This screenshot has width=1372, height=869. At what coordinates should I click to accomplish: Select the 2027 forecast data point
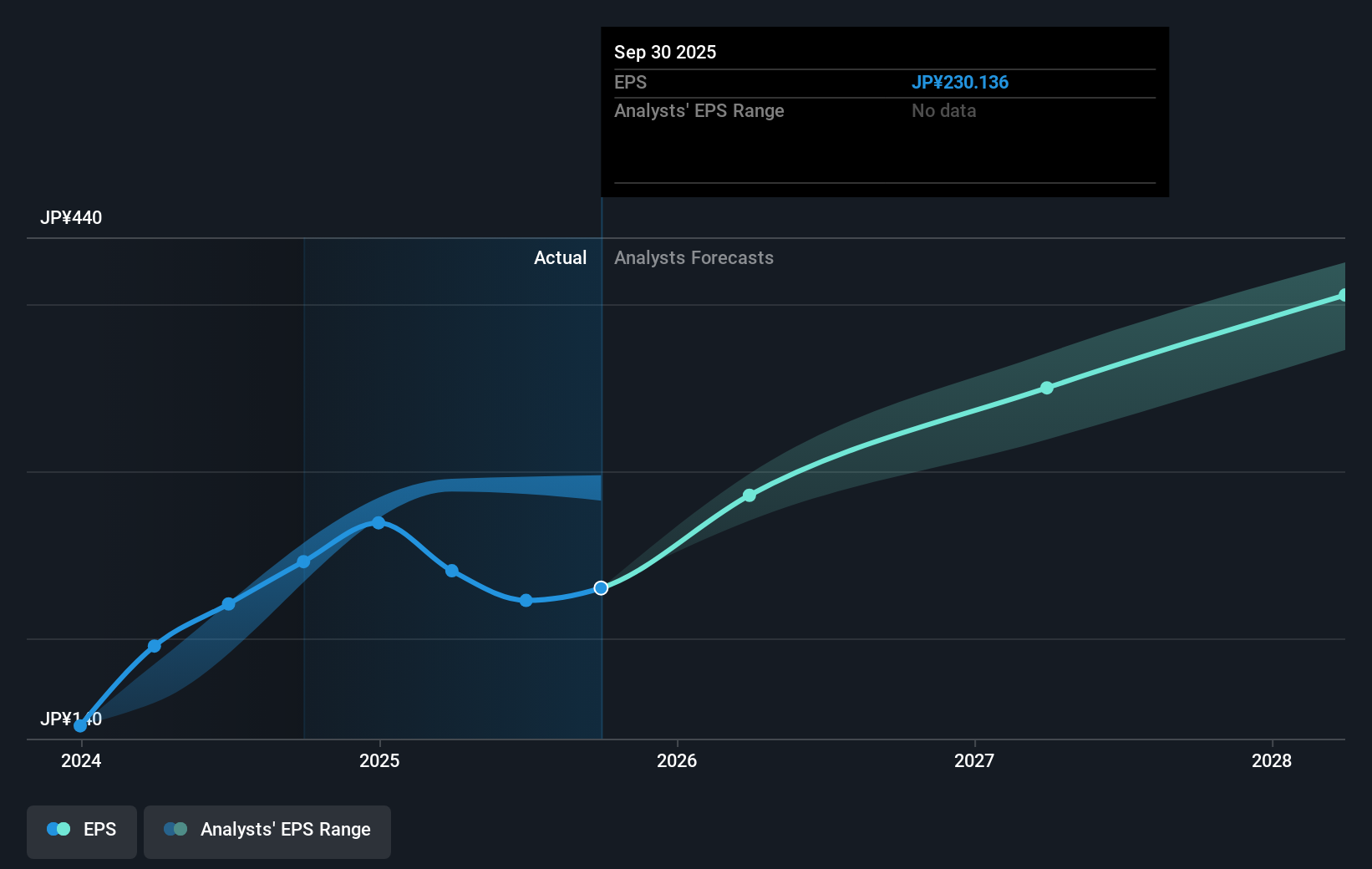pyautogui.click(x=1046, y=387)
